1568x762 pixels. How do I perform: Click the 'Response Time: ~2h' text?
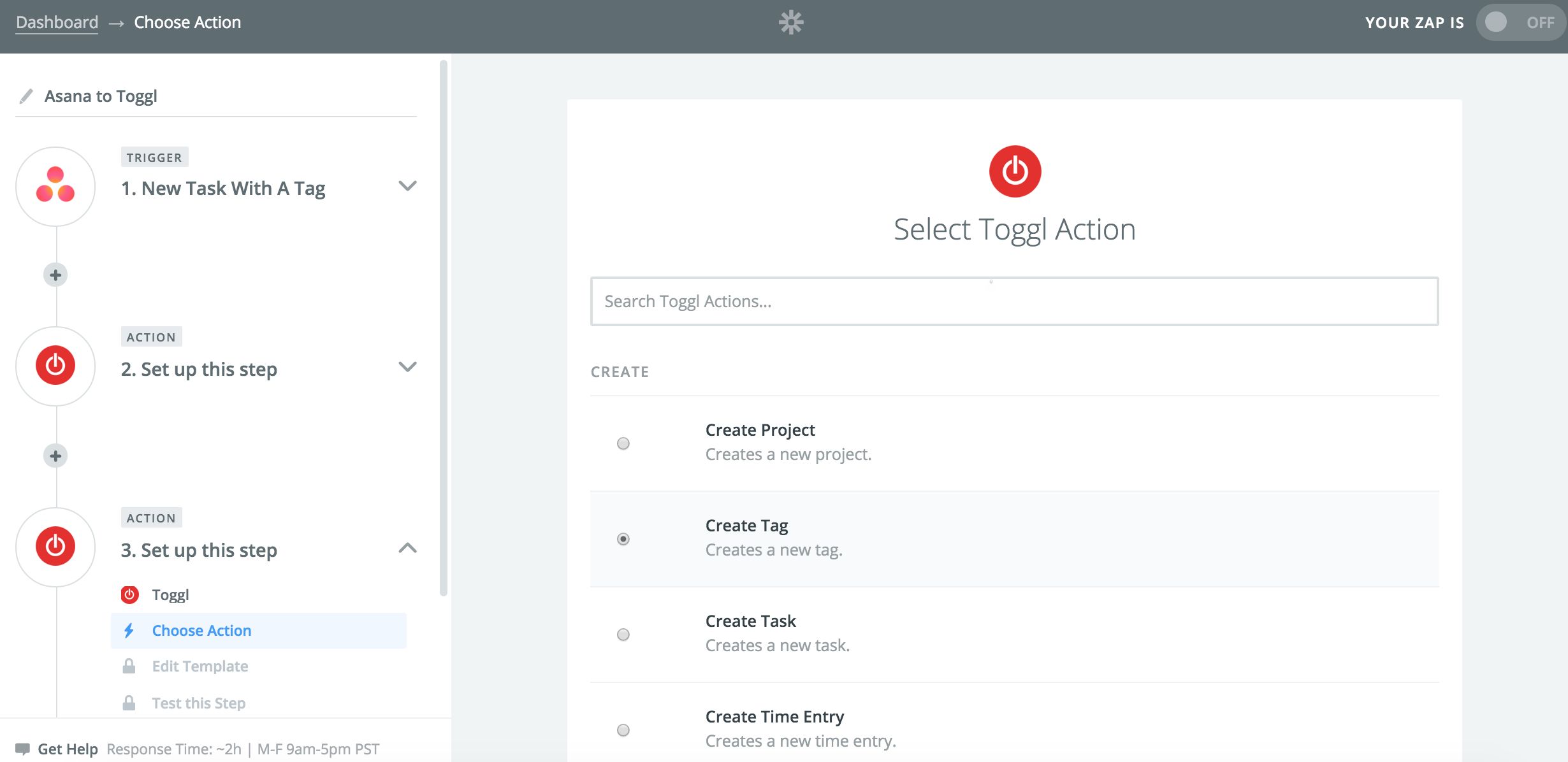[x=174, y=749]
